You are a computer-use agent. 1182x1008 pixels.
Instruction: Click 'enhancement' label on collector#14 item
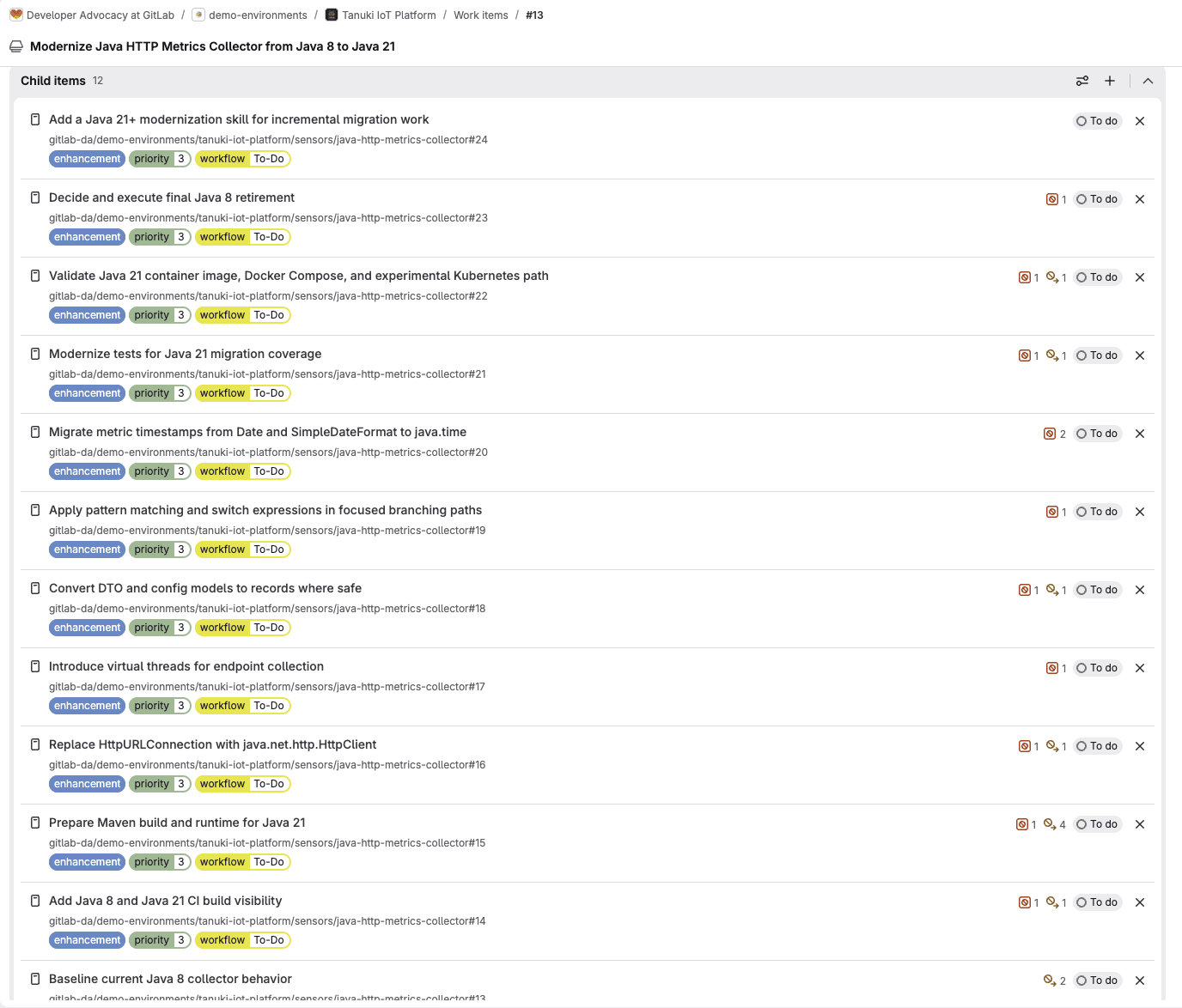pos(87,940)
